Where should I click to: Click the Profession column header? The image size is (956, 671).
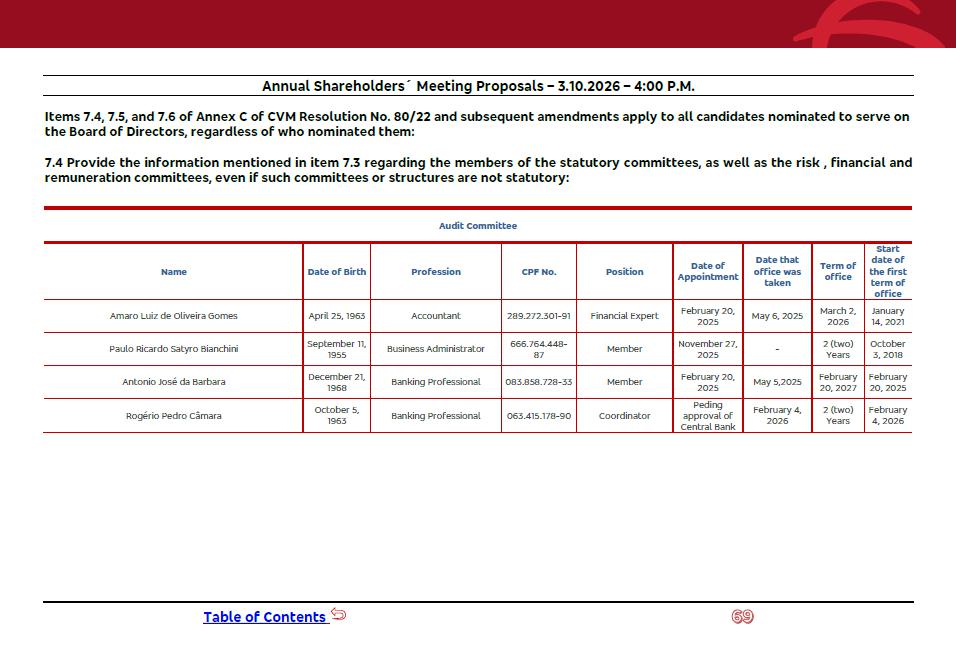pos(436,272)
